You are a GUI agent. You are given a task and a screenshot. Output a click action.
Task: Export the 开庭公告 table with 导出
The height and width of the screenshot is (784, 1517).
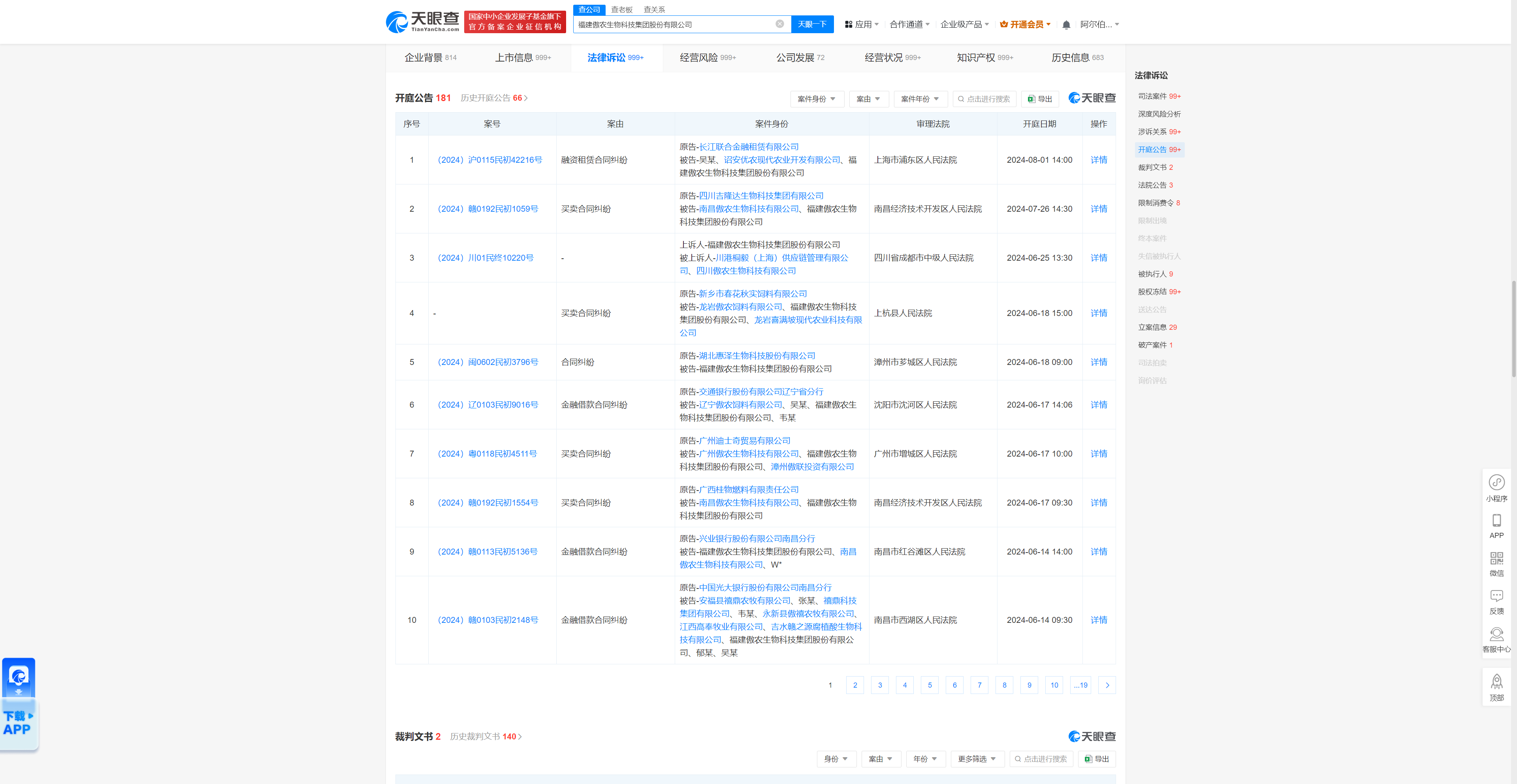[x=1039, y=99]
